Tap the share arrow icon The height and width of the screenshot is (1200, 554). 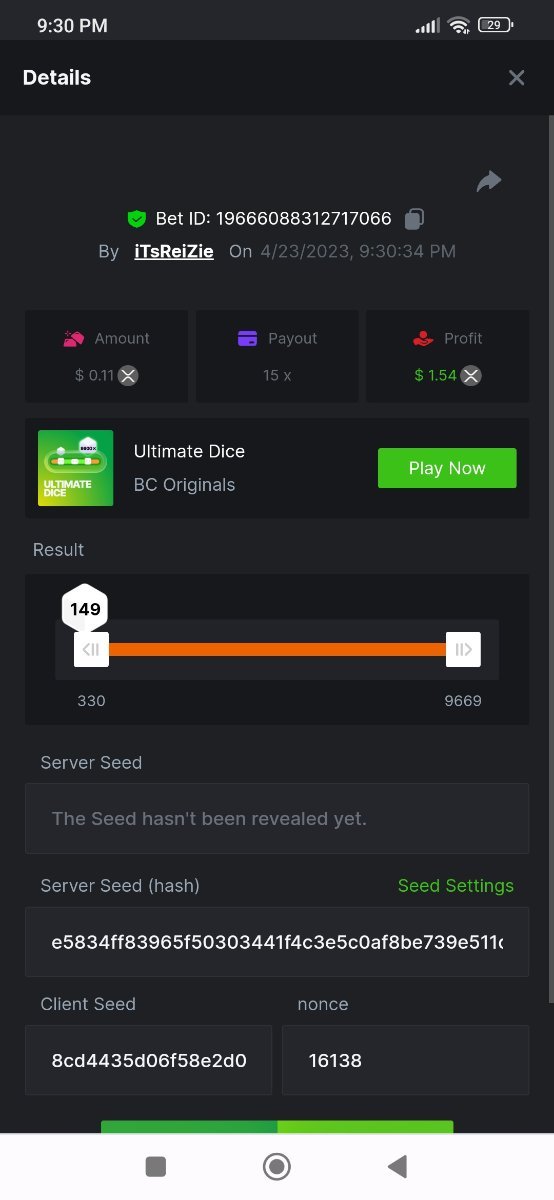pyautogui.click(x=489, y=181)
